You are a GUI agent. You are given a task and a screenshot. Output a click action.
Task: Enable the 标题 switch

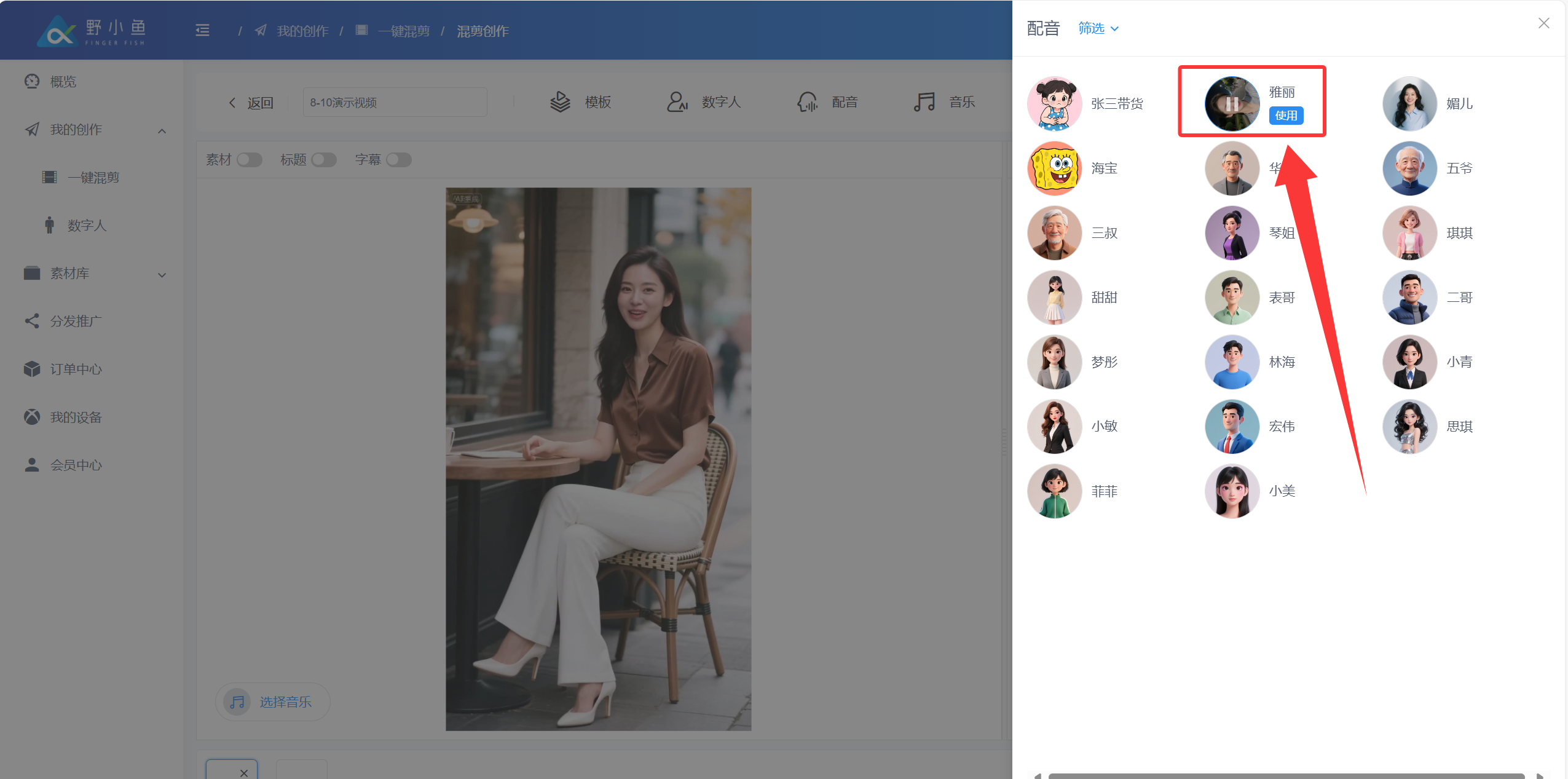click(x=324, y=160)
